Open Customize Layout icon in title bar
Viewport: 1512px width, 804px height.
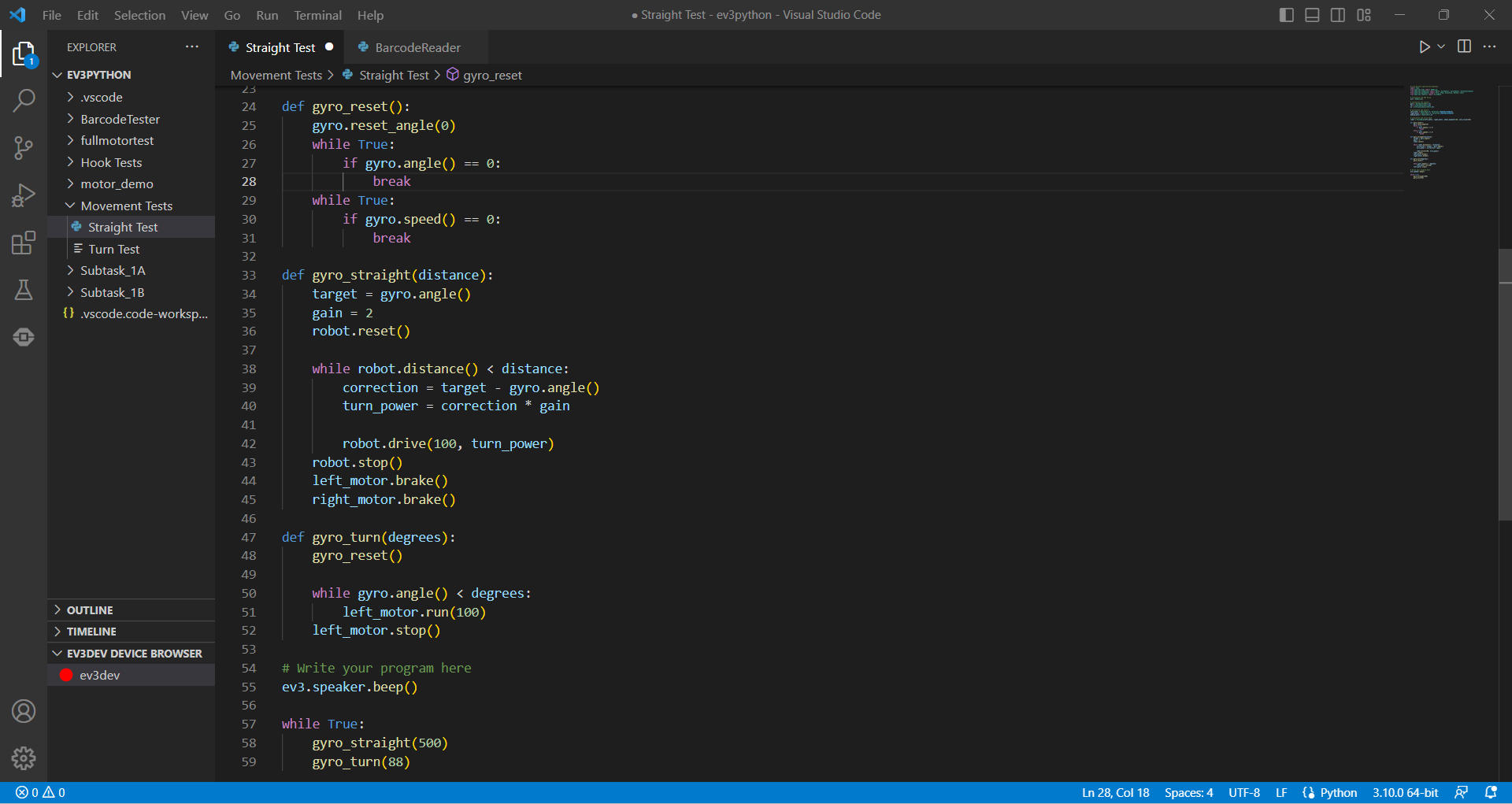pos(1364,15)
